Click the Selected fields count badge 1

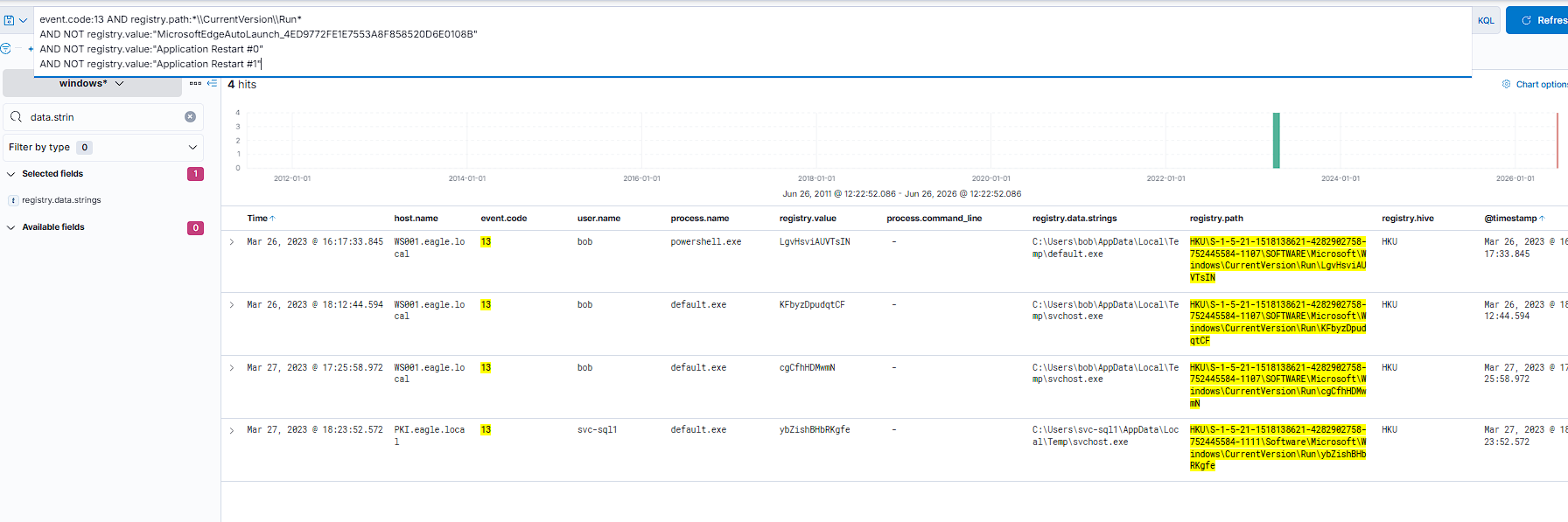pos(195,174)
